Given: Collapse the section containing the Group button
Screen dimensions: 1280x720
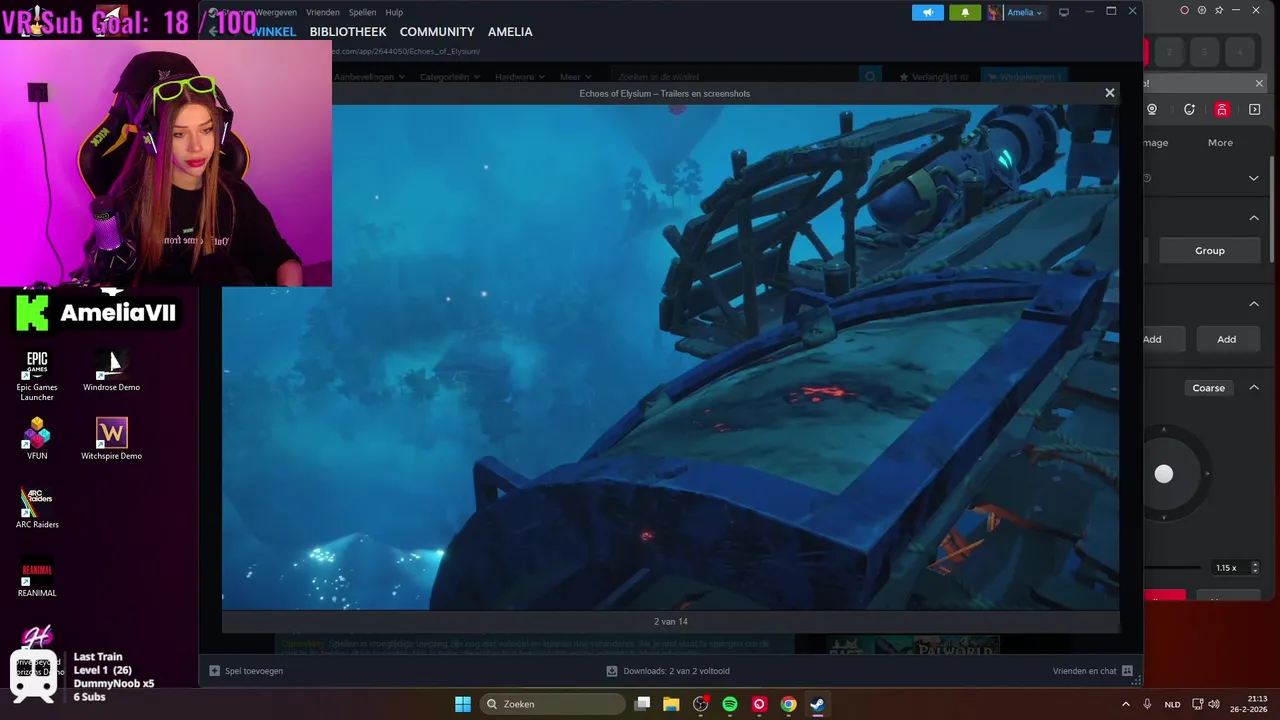Looking at the screenshot, I should (1254, 218).
